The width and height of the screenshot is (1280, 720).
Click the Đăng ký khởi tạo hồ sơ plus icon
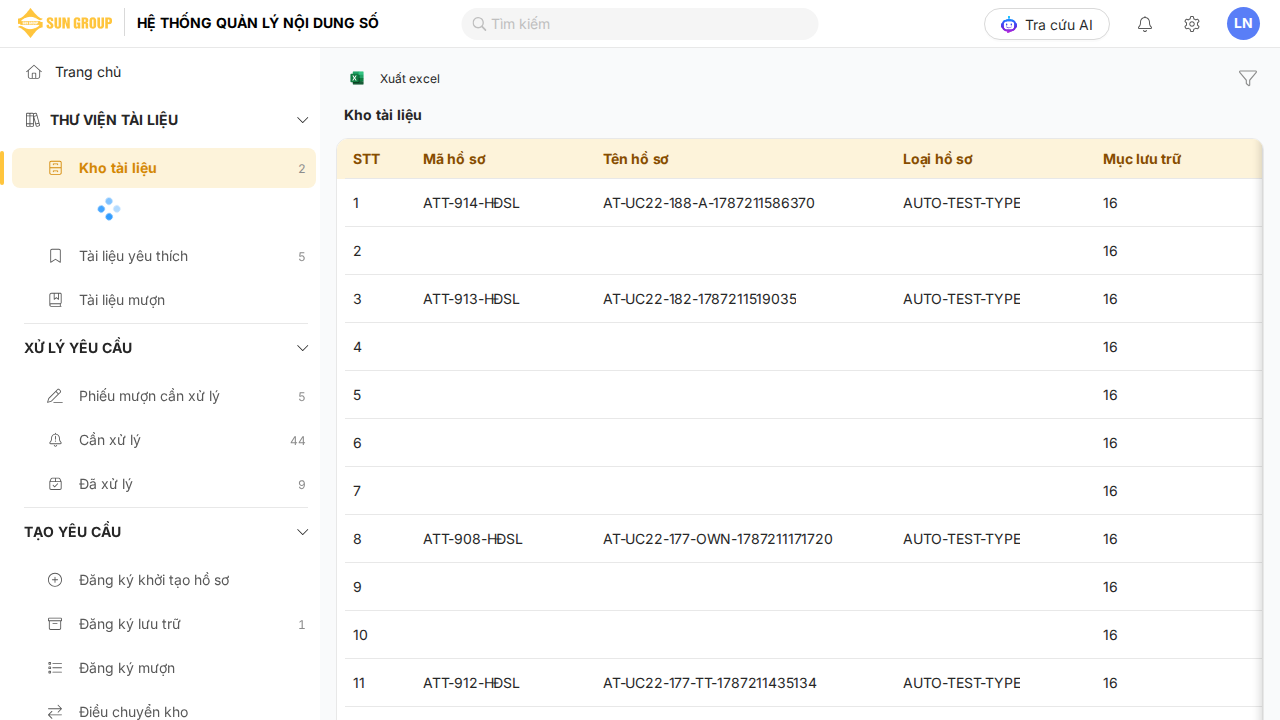[x=55, y=580]
